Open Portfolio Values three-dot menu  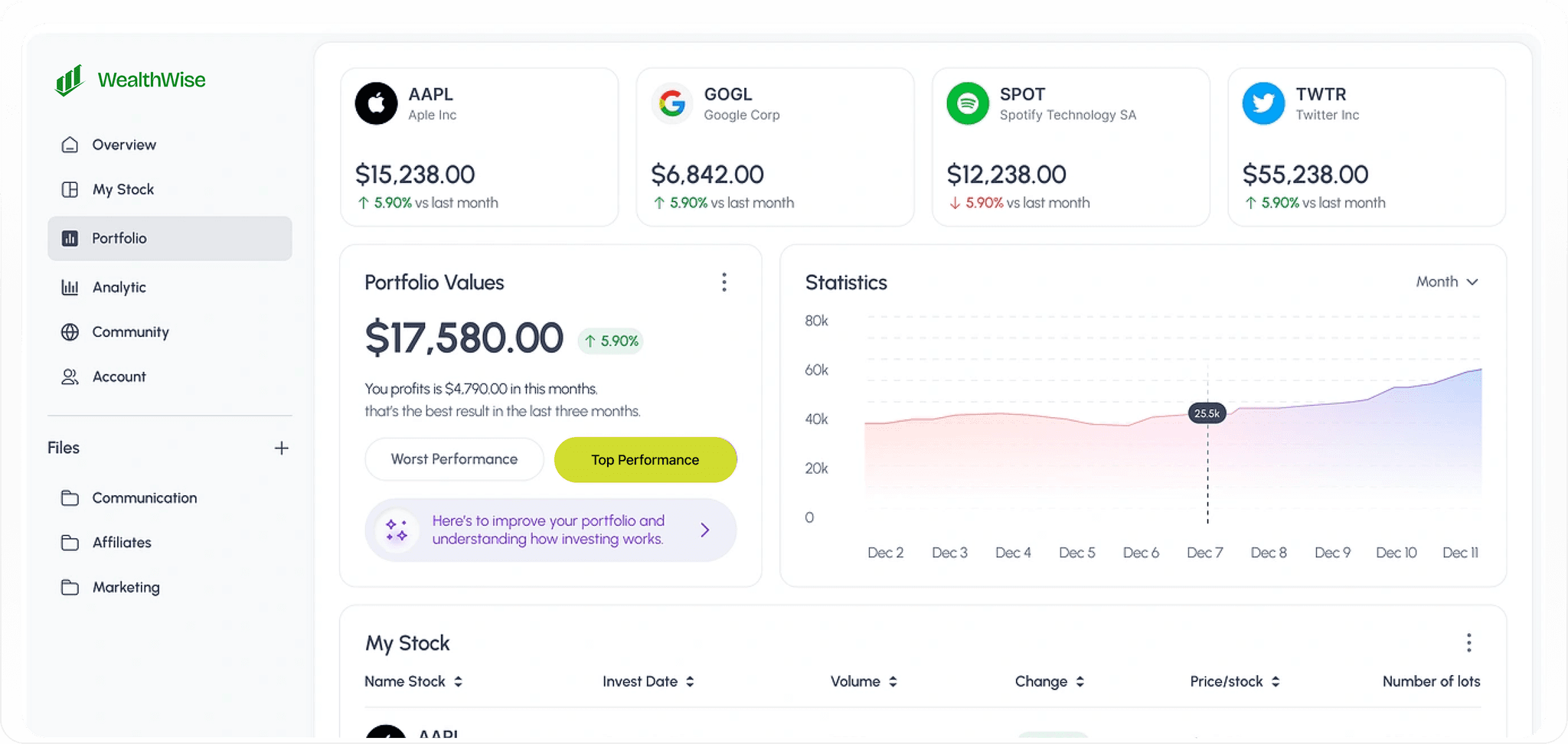pos(724,282)
